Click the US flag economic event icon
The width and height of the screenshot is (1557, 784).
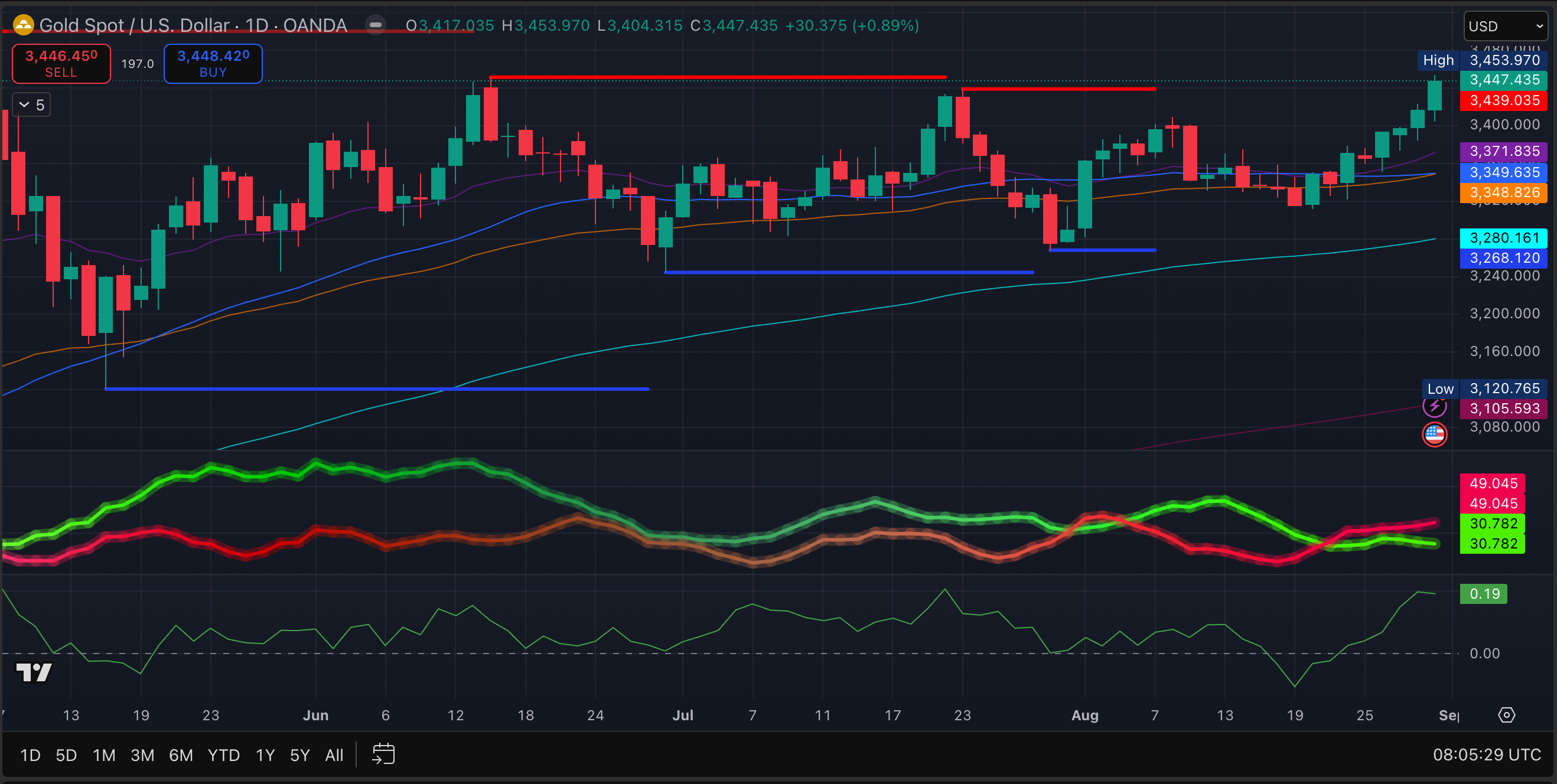1434,435
